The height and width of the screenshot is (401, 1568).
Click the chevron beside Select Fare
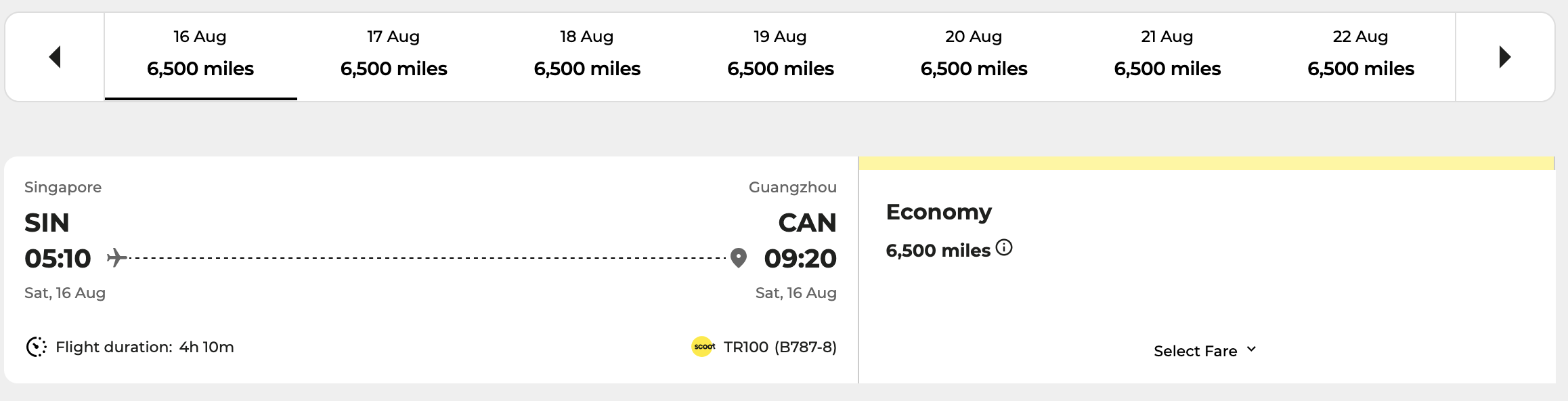[x=1251, y=350]
